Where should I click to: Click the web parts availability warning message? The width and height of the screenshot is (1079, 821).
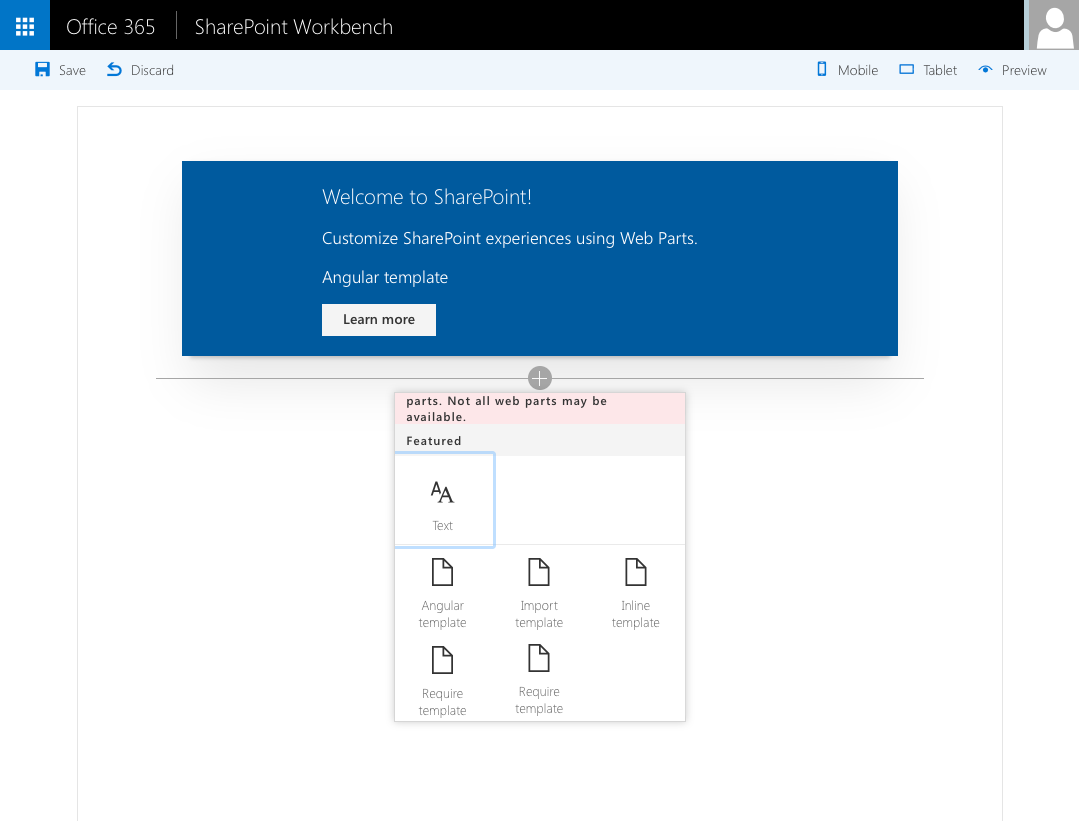tap(540, 409)
